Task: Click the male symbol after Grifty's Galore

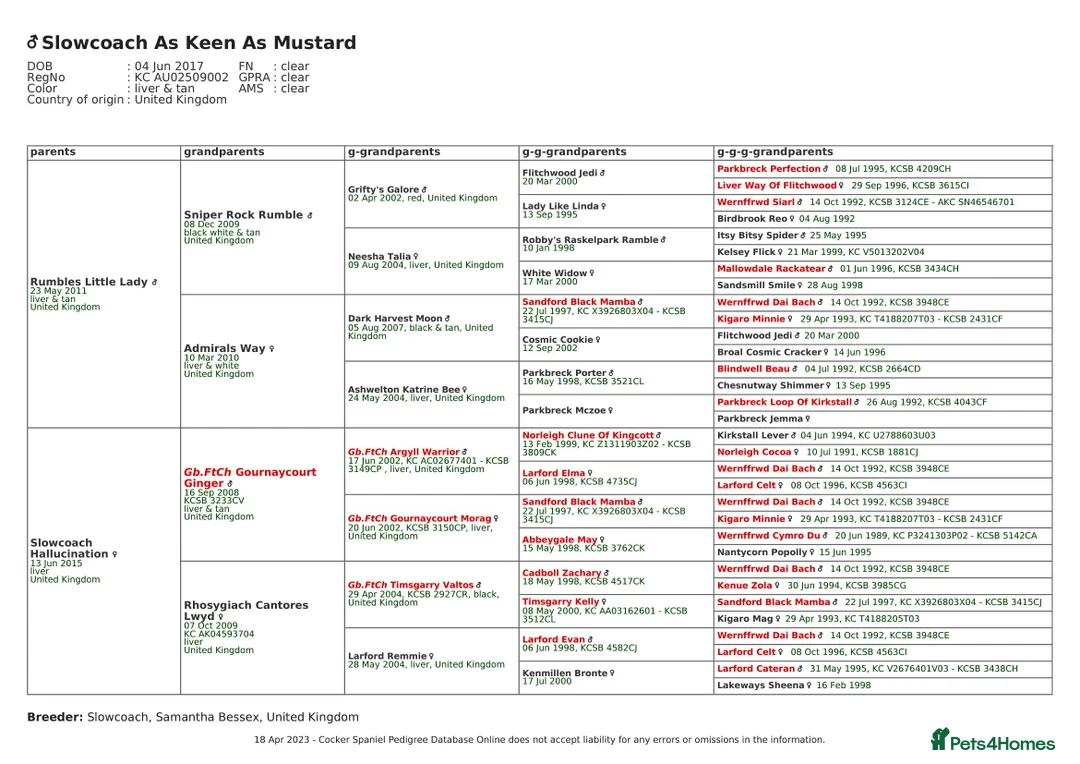Action: tap(424, 189)
